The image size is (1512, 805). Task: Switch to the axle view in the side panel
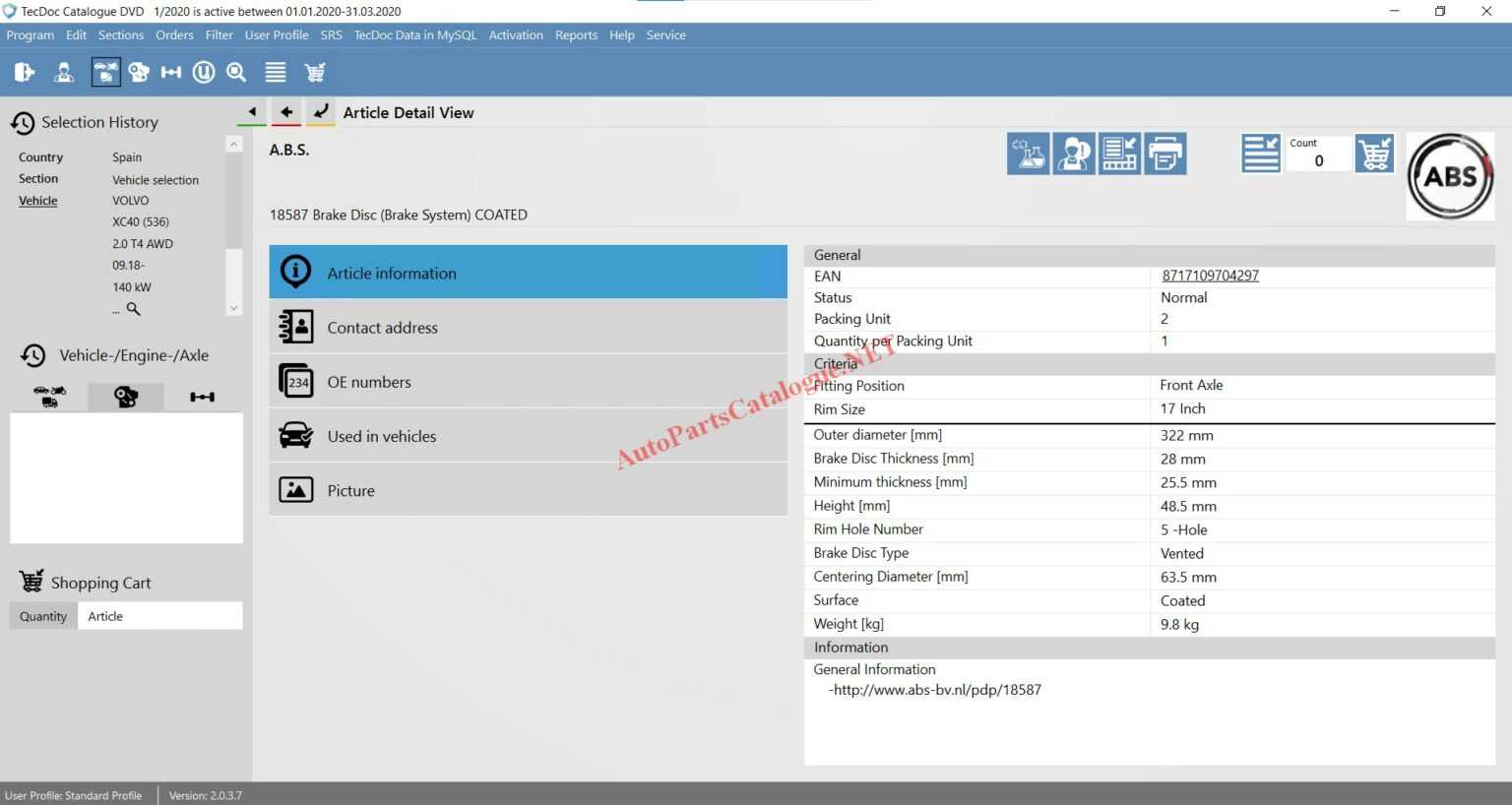(202, 397)
